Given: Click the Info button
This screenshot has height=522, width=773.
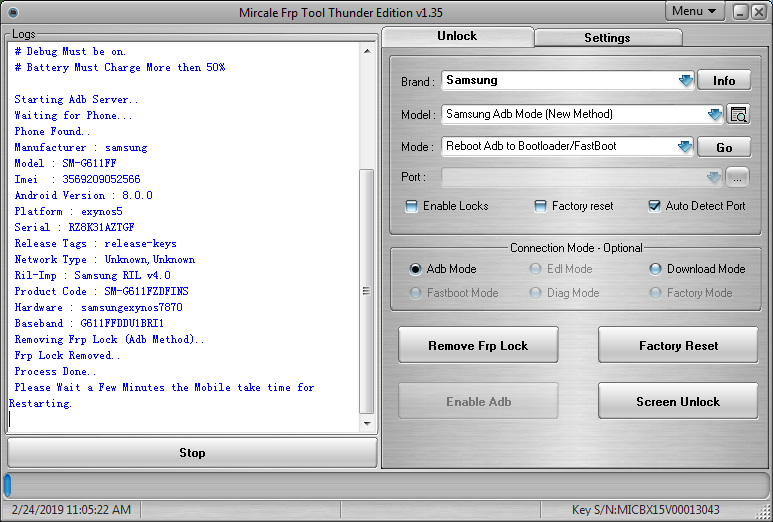Looking at the screenshot, I should coord(724,80).
